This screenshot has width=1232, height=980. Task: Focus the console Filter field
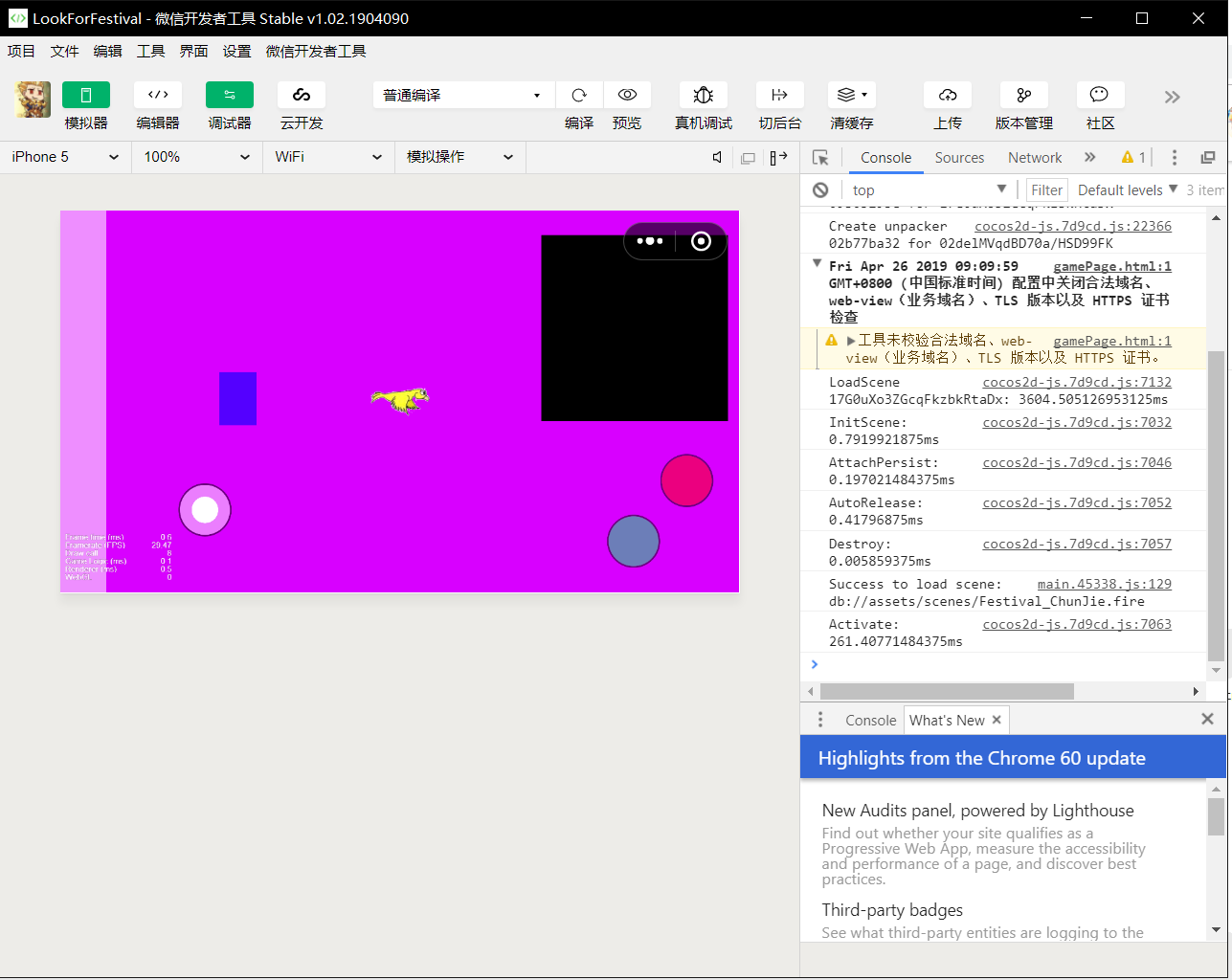tap(1046, 190)
